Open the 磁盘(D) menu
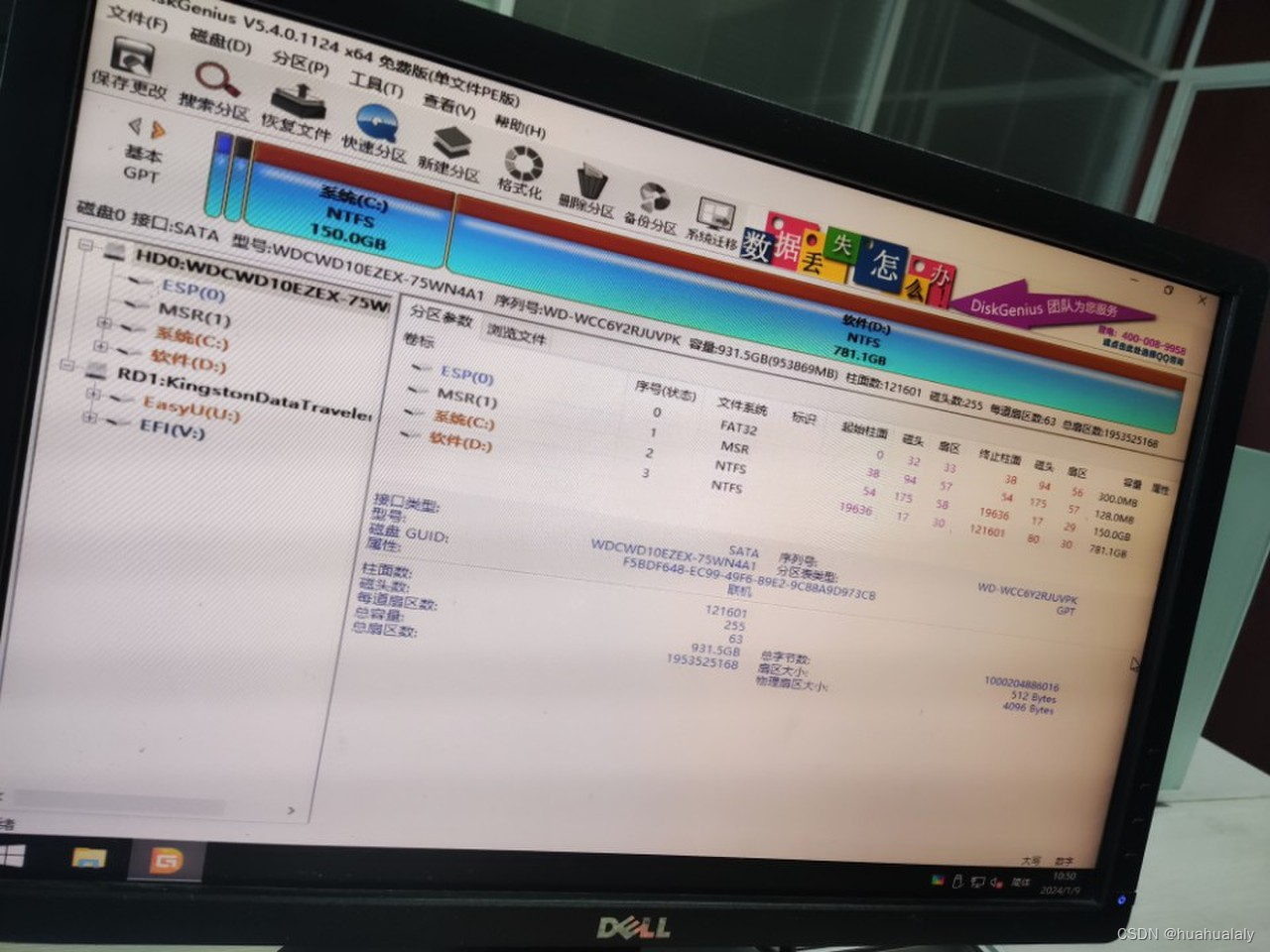1270x952 pixels. (219, 42)
